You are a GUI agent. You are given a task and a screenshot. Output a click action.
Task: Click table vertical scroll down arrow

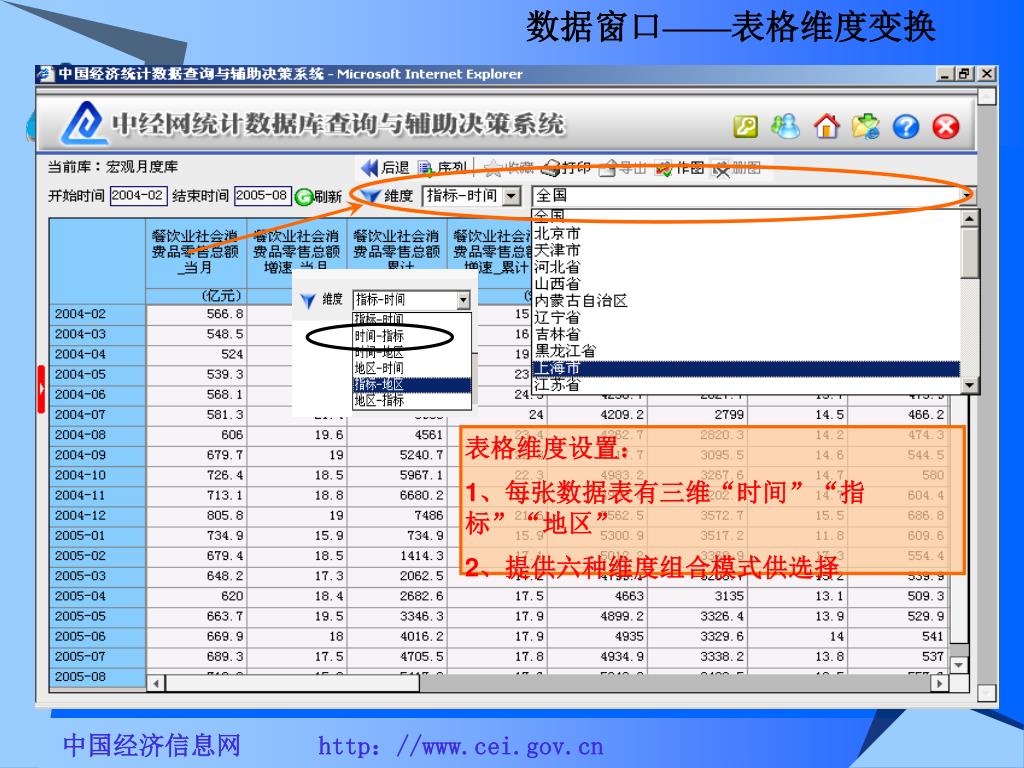click(958, 665)
